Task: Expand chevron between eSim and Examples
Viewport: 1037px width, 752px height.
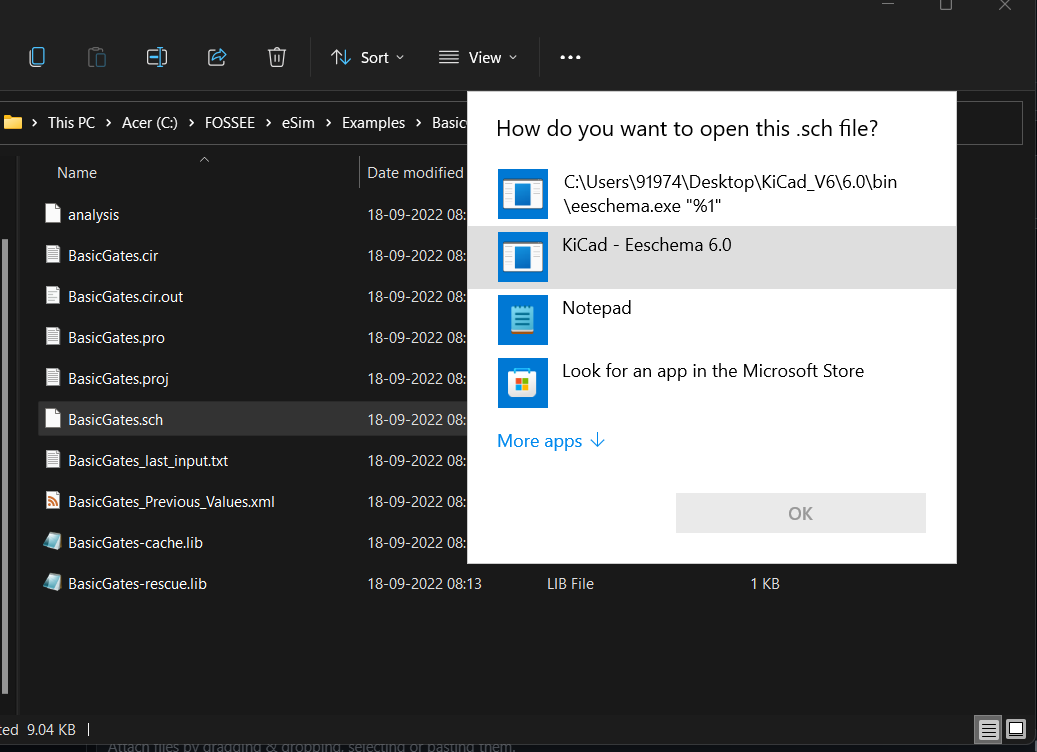Action: (x=329, y=122)
